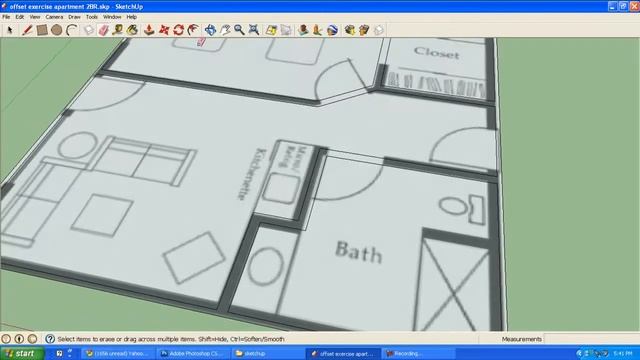640x360 pixels.
Task: Select the Arc tool
Action: (x=72, y=30)
